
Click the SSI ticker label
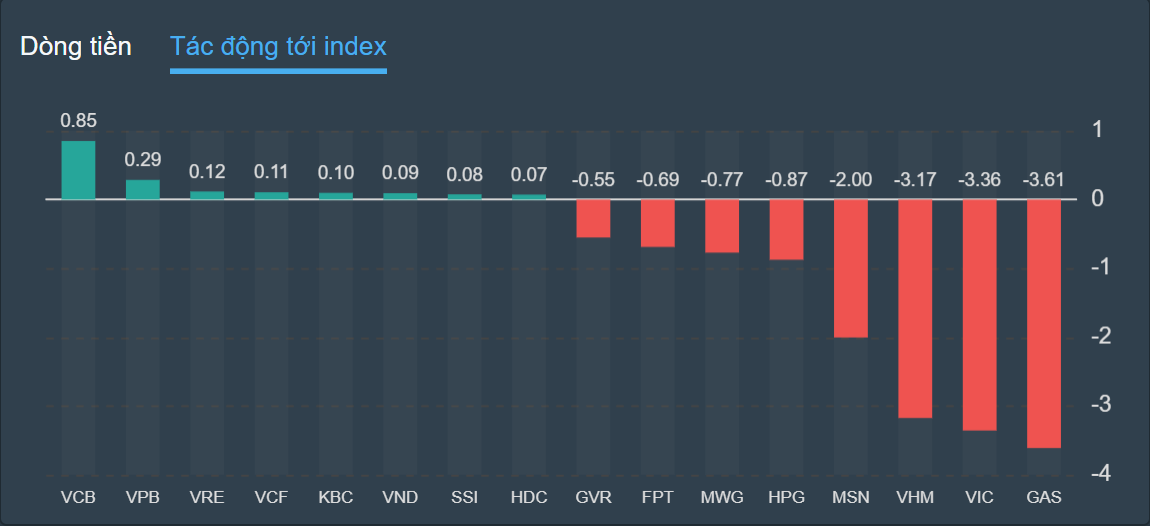pos(464,497)
